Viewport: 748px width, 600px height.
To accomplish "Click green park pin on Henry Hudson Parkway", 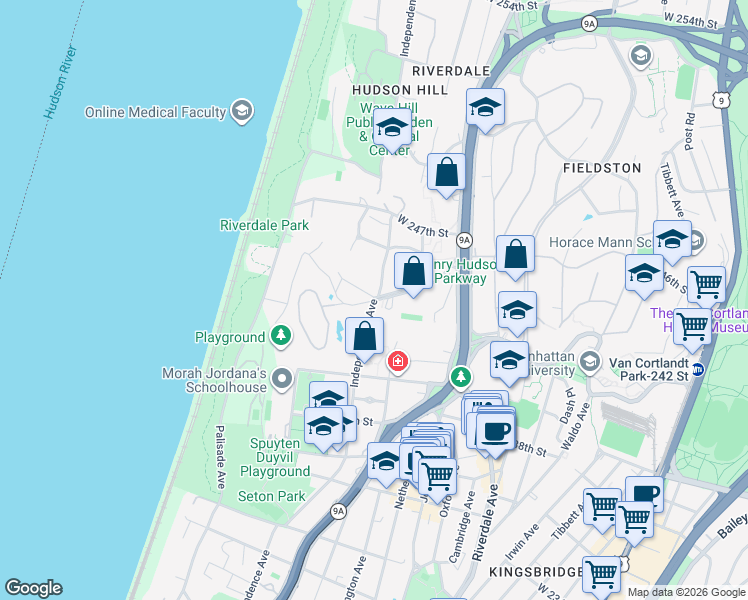I will [x=460, y=378].
